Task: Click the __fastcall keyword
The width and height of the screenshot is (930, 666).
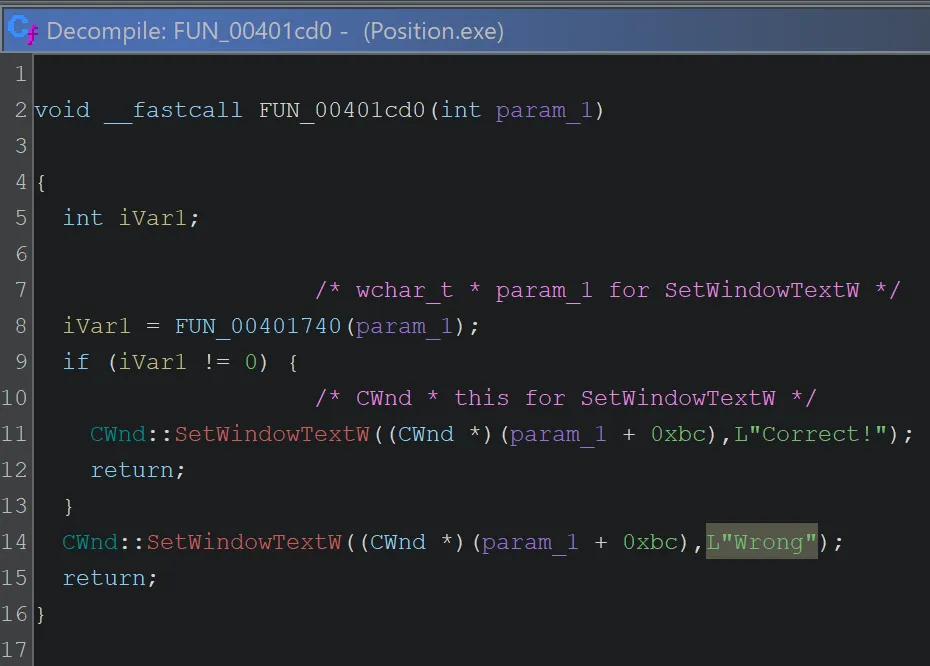Action: [173, 110]
